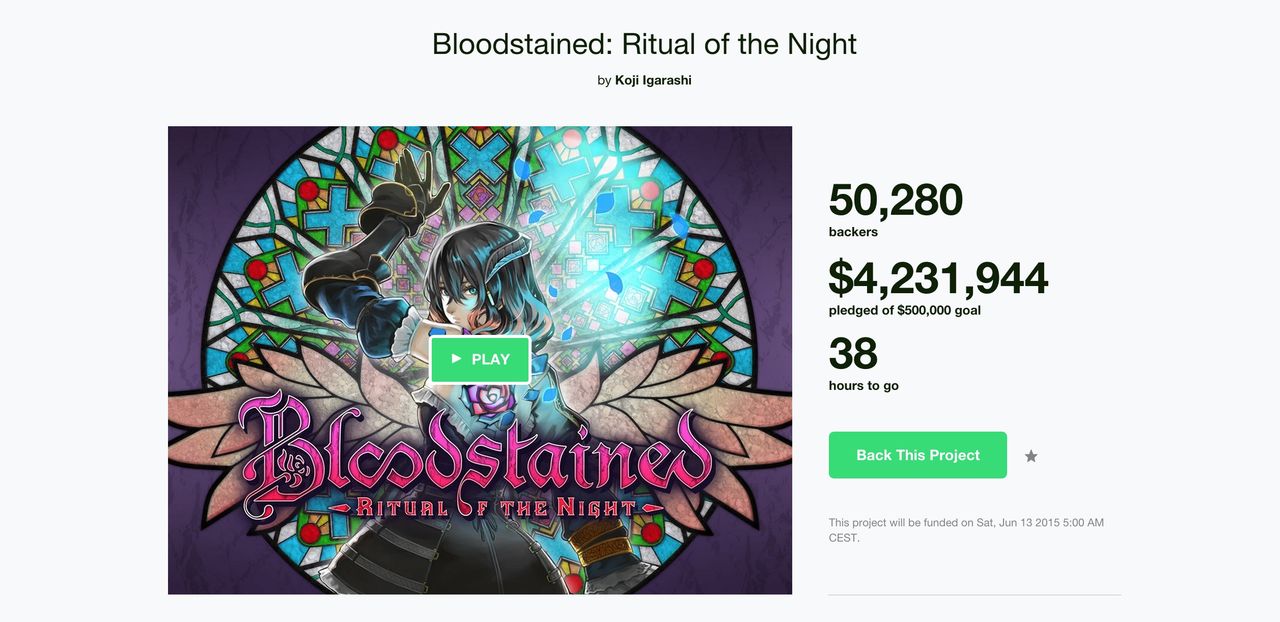Click the Ritual of the Night subtitle in artwork
Image resolution: width=1280 pixels, height=622 pixels.
(480, 507)
